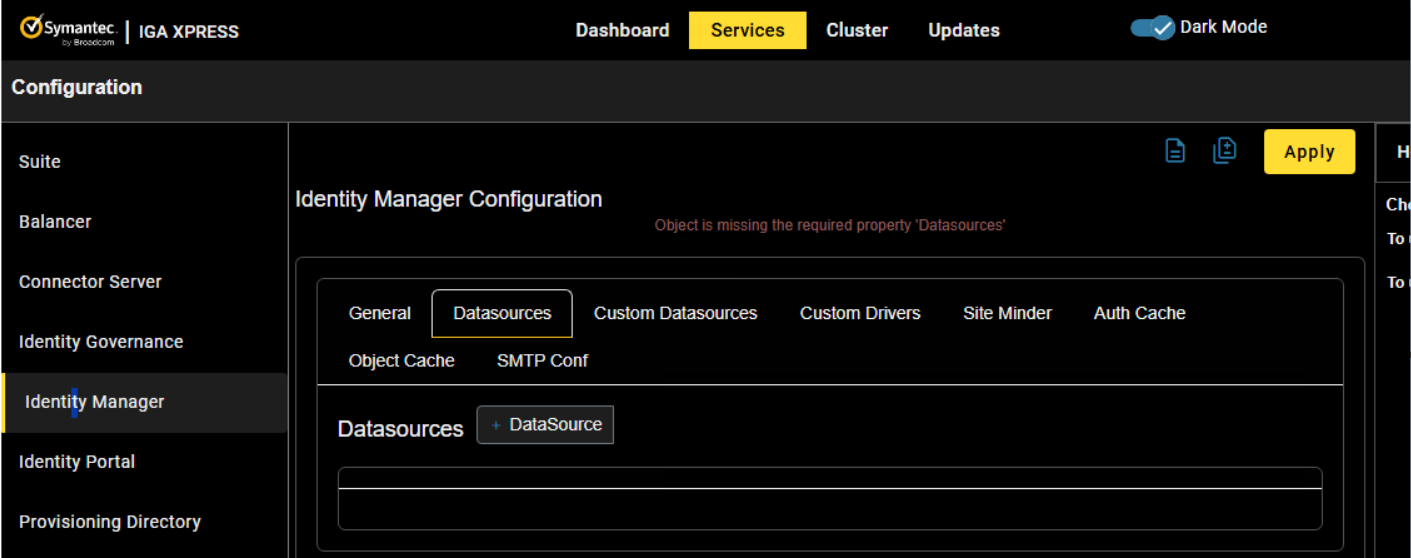Screen dimensions: 1411x558
Task: Choose Provisioning Directory in the sidebar
Action: tap(110, 522)
